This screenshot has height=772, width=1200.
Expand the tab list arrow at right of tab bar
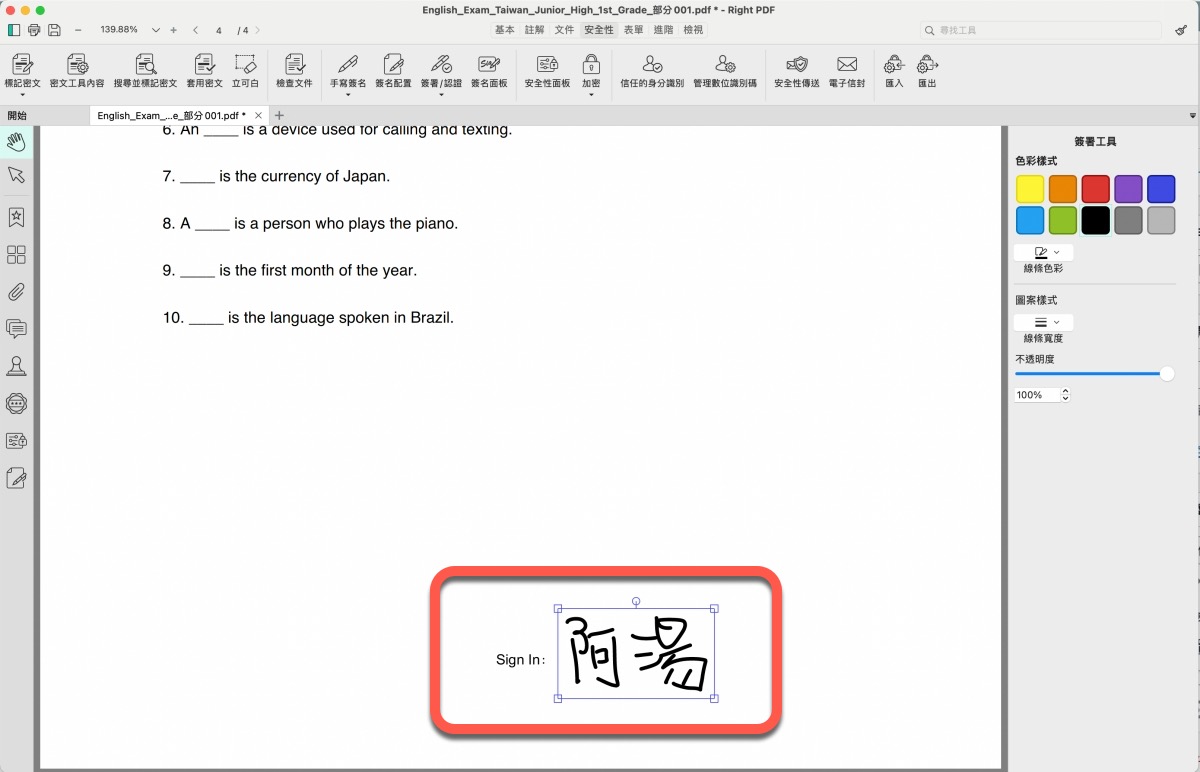(x=1191, y=116)
